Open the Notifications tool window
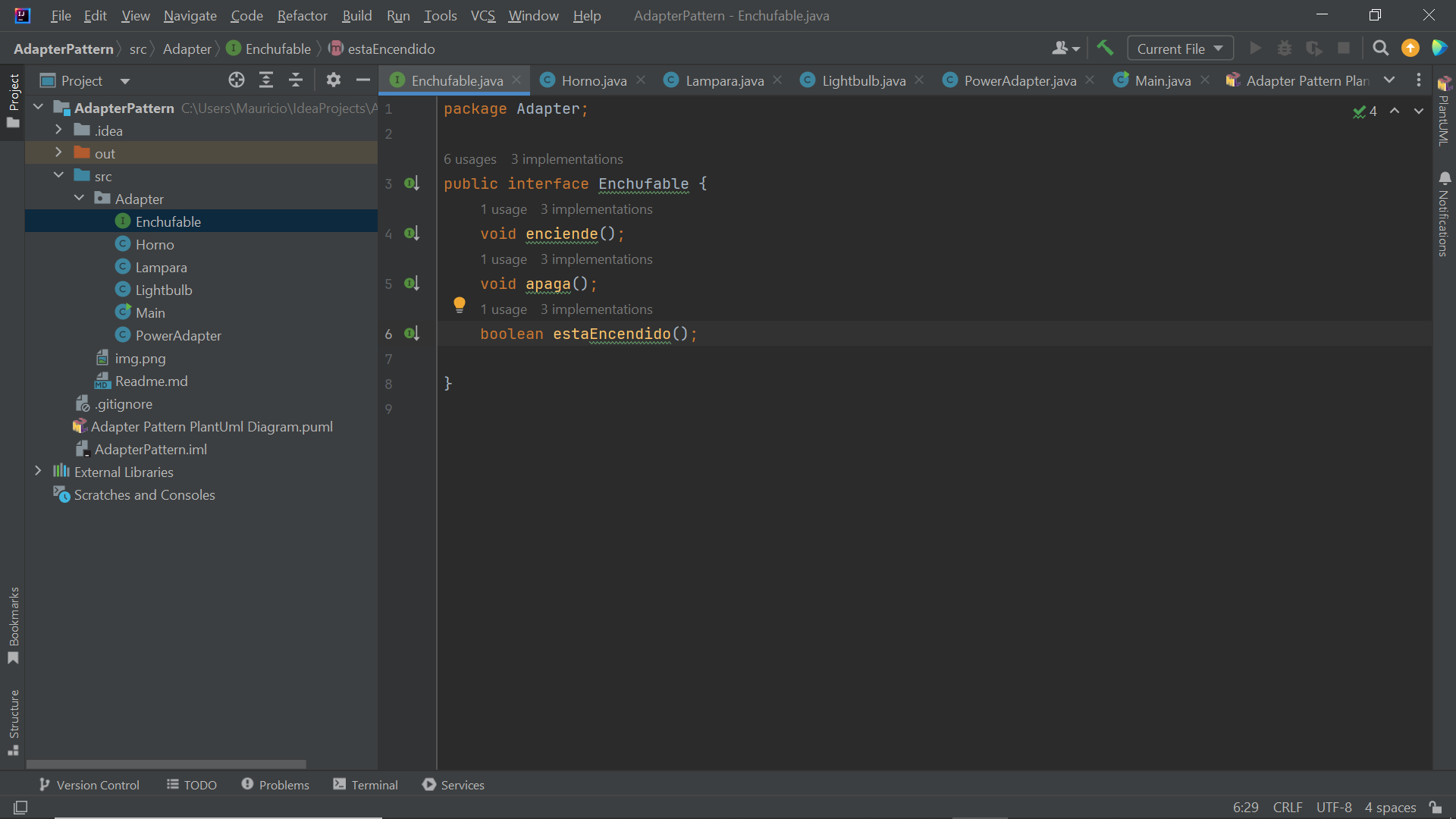This screenshot has height=819, width=1456. tap(1444, 214)
